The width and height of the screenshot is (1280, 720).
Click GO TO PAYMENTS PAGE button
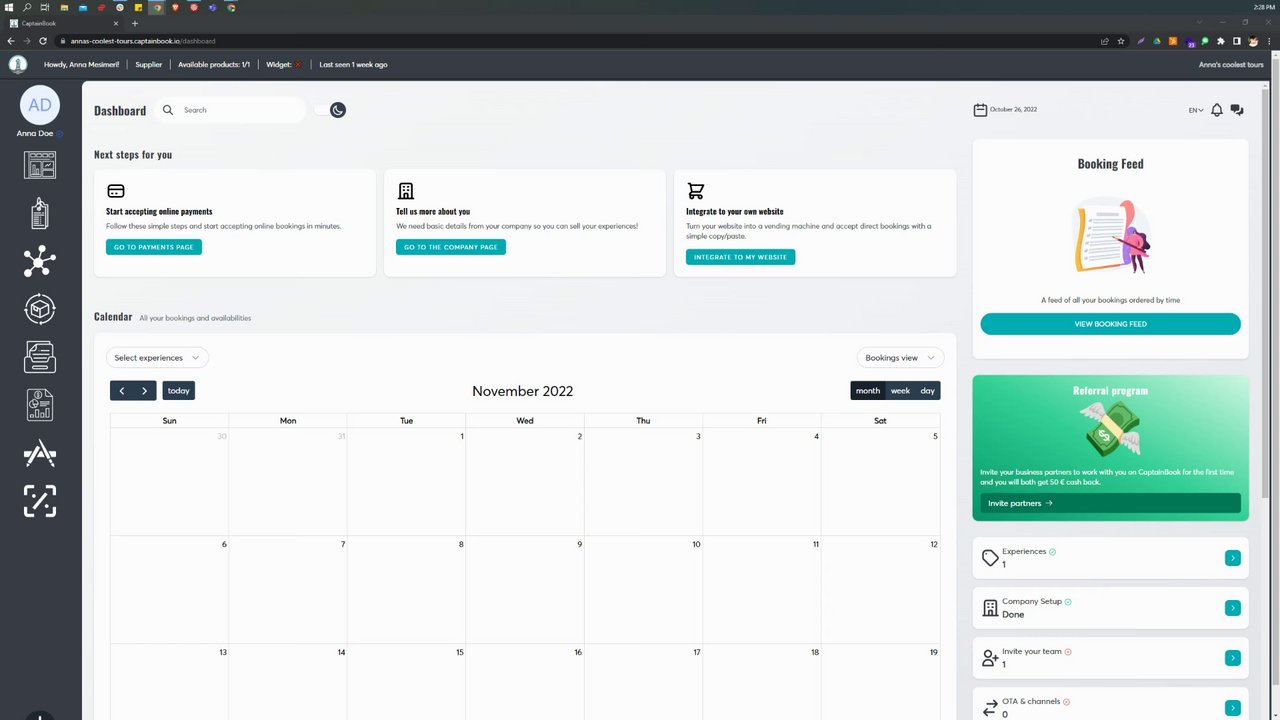(x=154, y=247)
